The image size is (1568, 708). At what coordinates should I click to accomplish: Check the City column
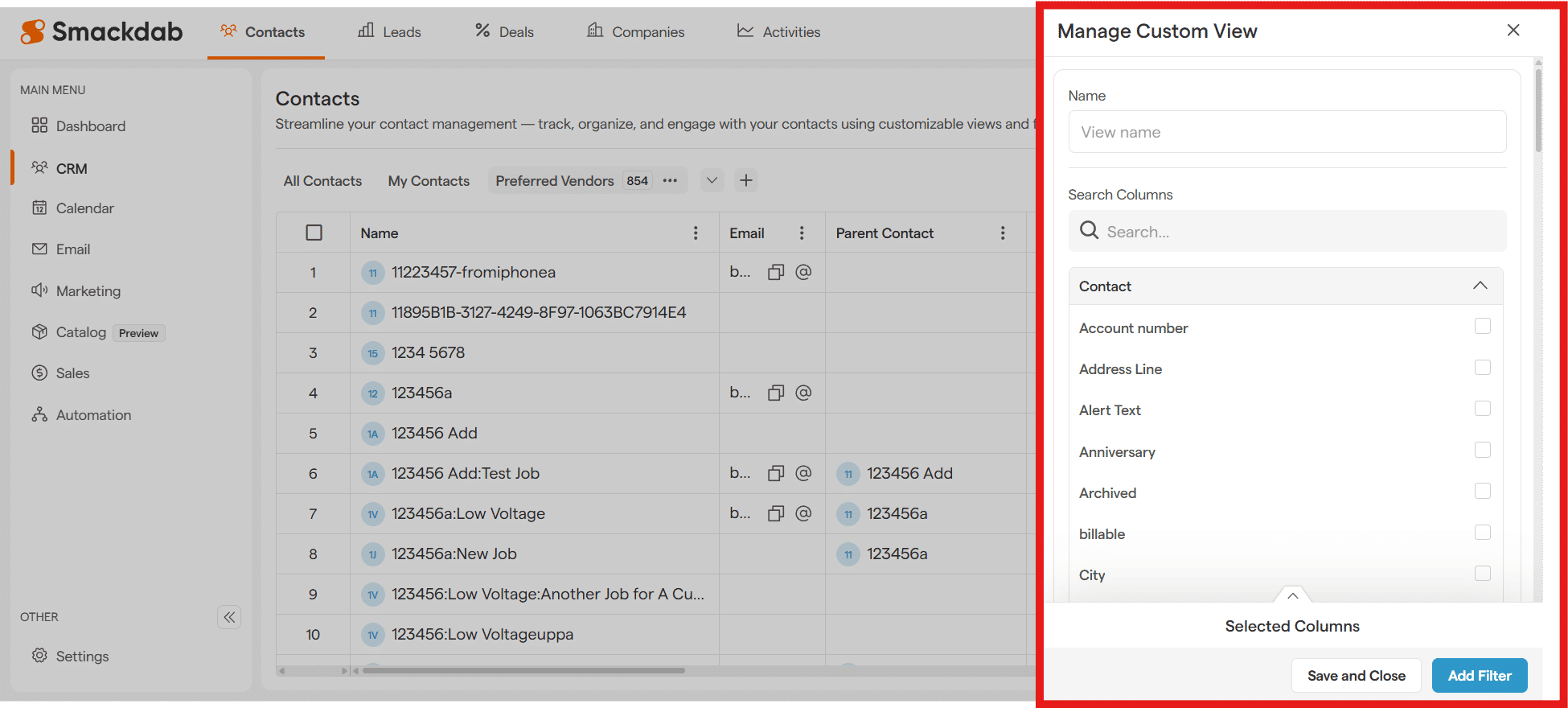coord(1483,574)
